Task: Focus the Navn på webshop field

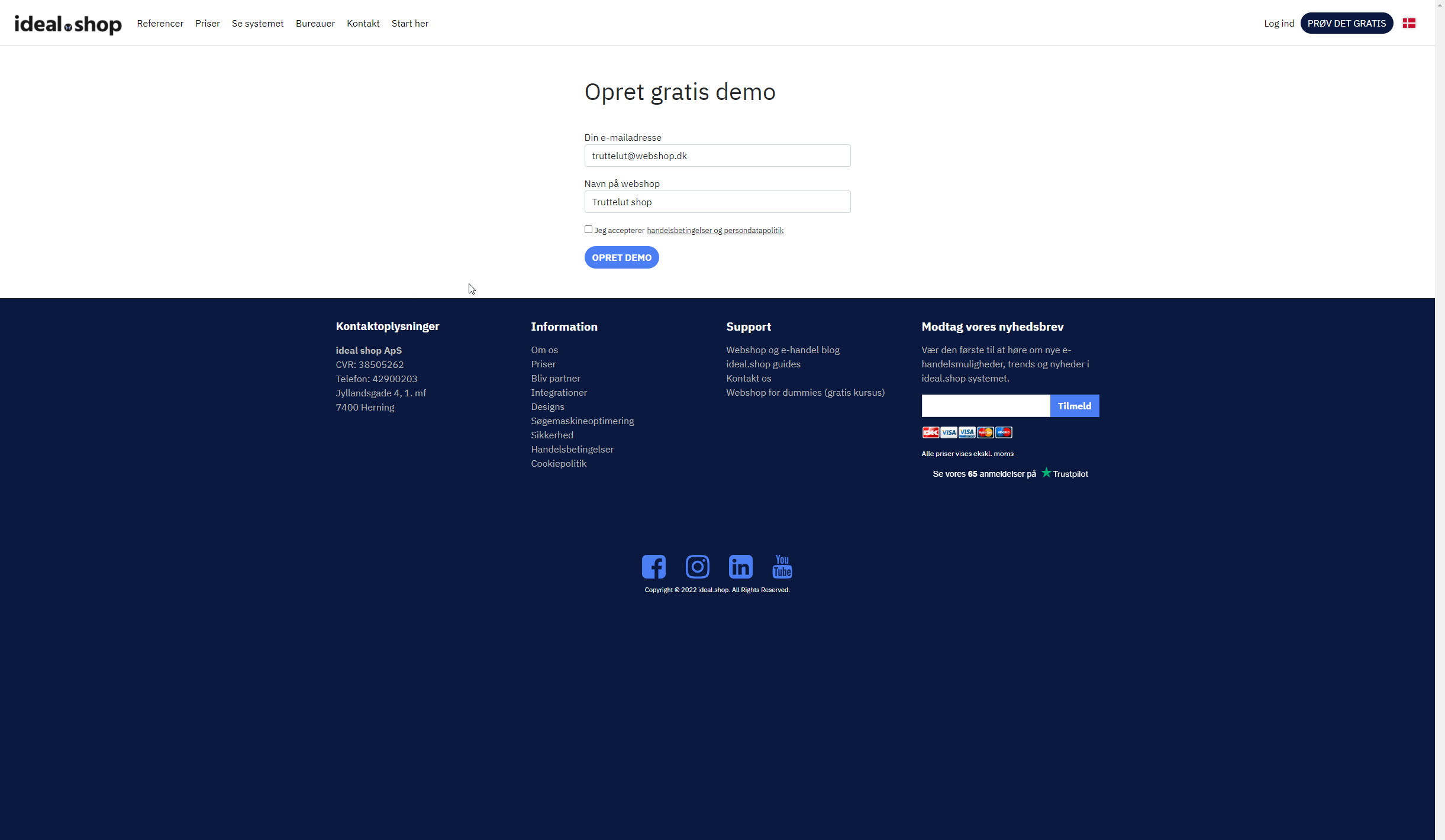Action: [x=717, y=202]
